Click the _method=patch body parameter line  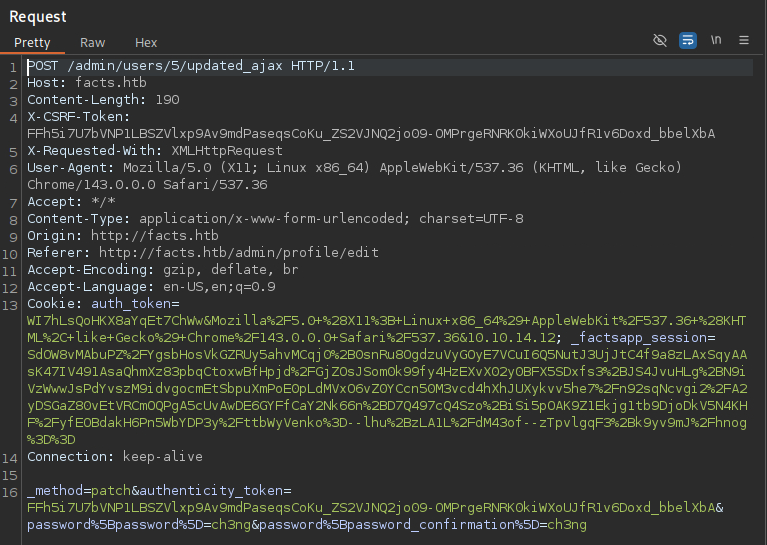click(x=159, y=491)
